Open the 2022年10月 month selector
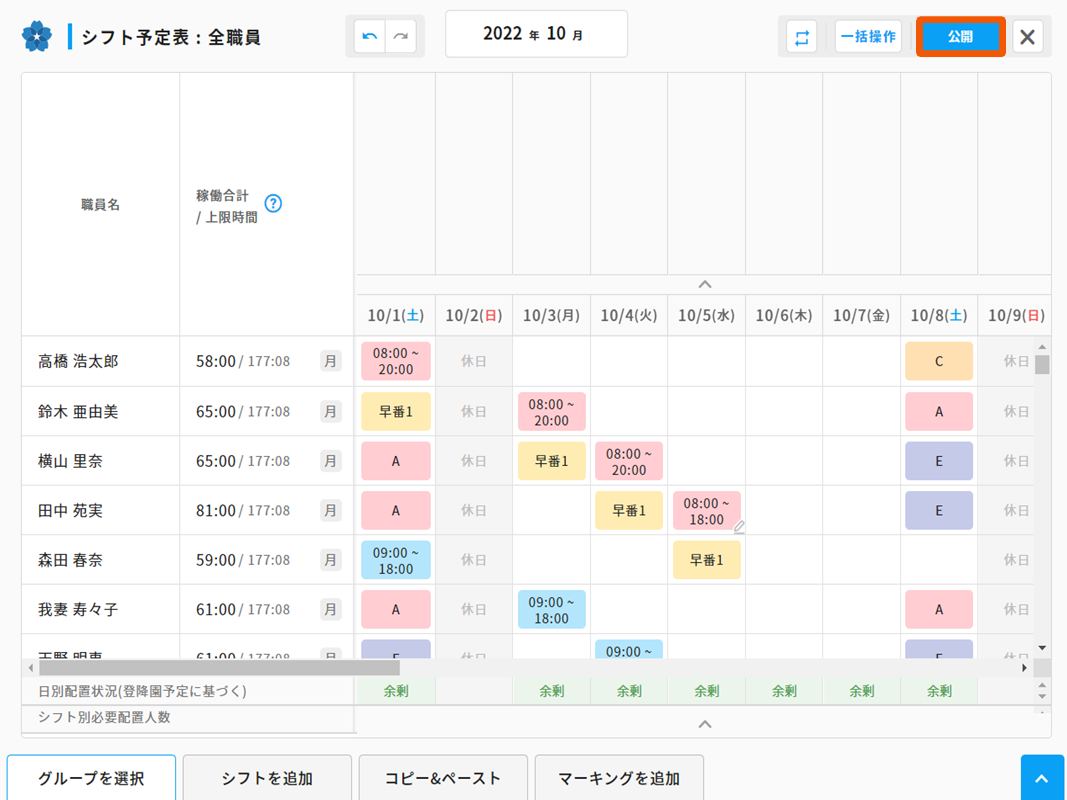1067x800 pixels. (x=536, y=34)
